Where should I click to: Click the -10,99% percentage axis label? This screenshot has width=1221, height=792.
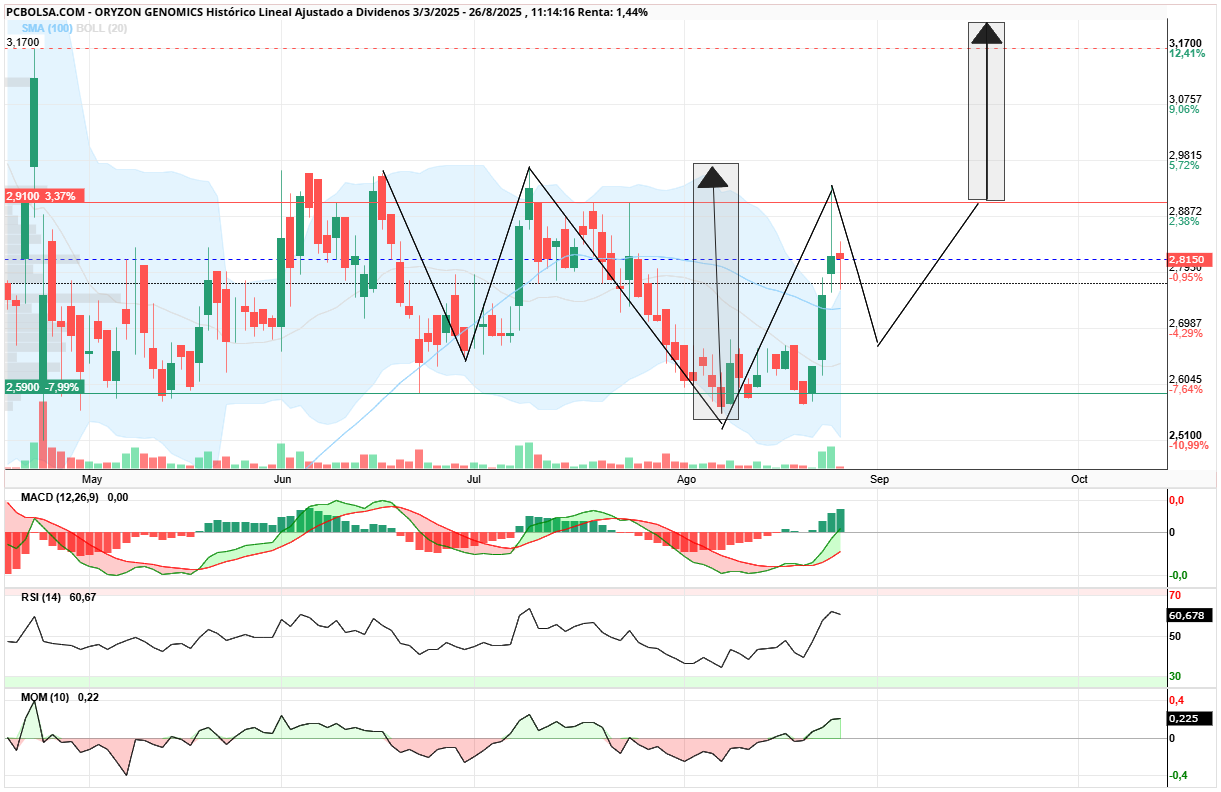(x=1188, y=445)
